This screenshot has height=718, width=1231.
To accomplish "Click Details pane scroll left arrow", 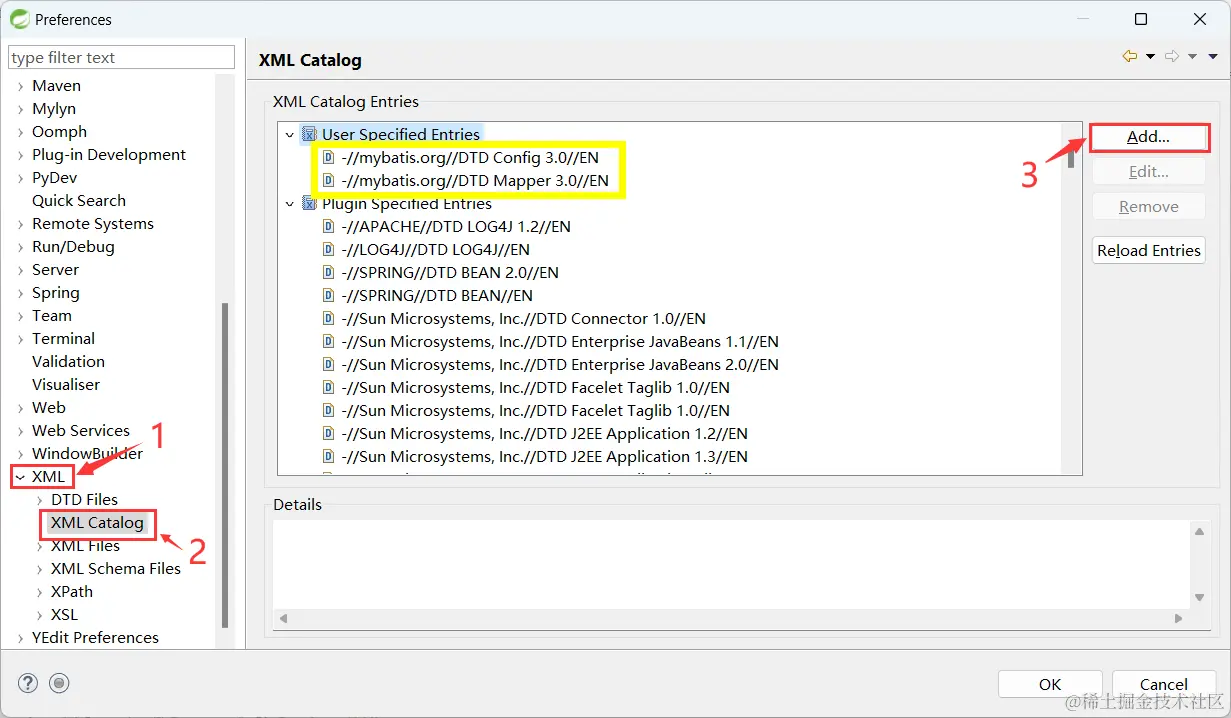I will (284, 619).
